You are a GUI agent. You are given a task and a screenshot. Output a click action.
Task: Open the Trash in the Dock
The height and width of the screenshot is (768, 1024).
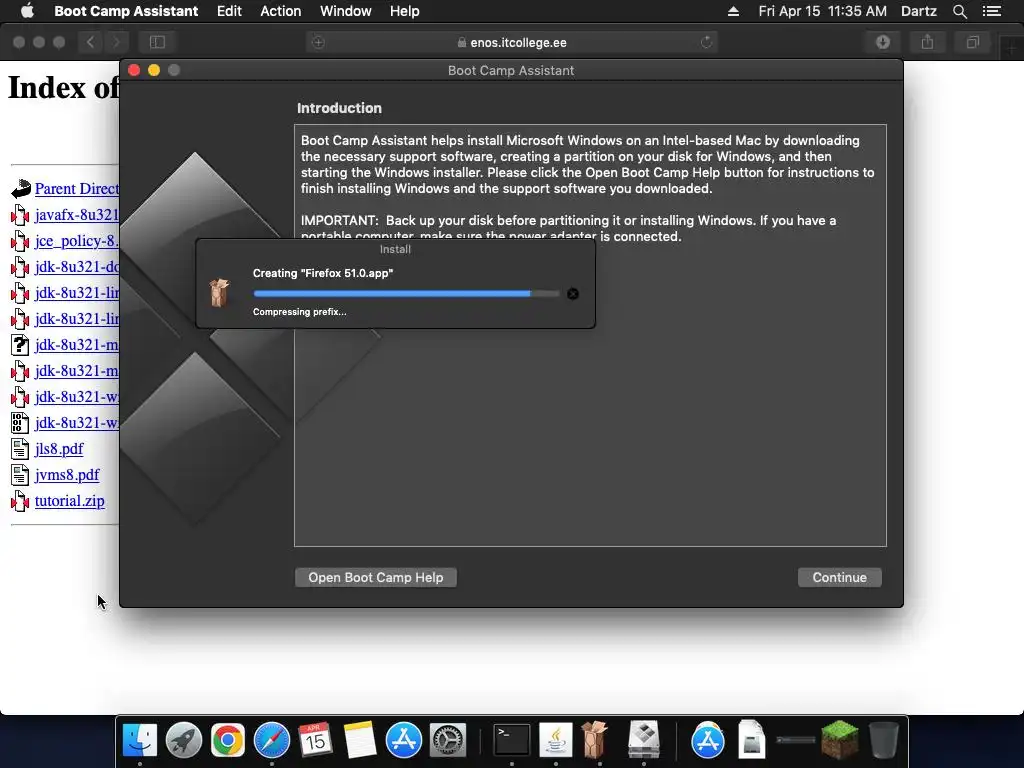[884, 740]
